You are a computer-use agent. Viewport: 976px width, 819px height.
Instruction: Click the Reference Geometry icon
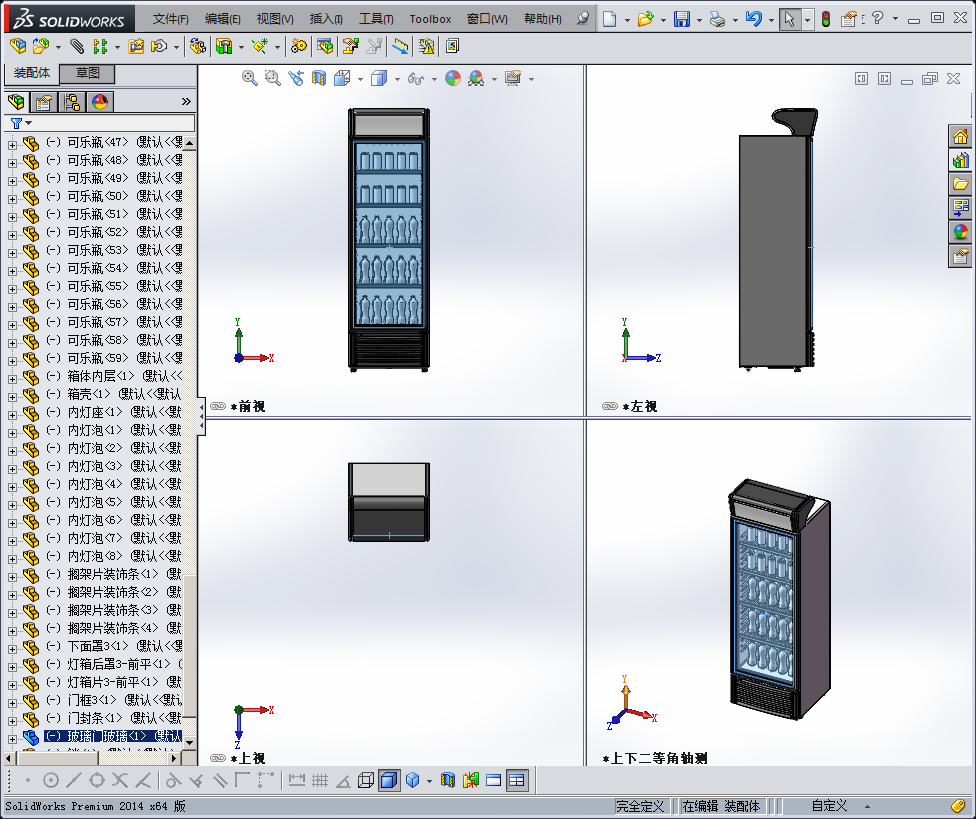click(x=260, y=46)
